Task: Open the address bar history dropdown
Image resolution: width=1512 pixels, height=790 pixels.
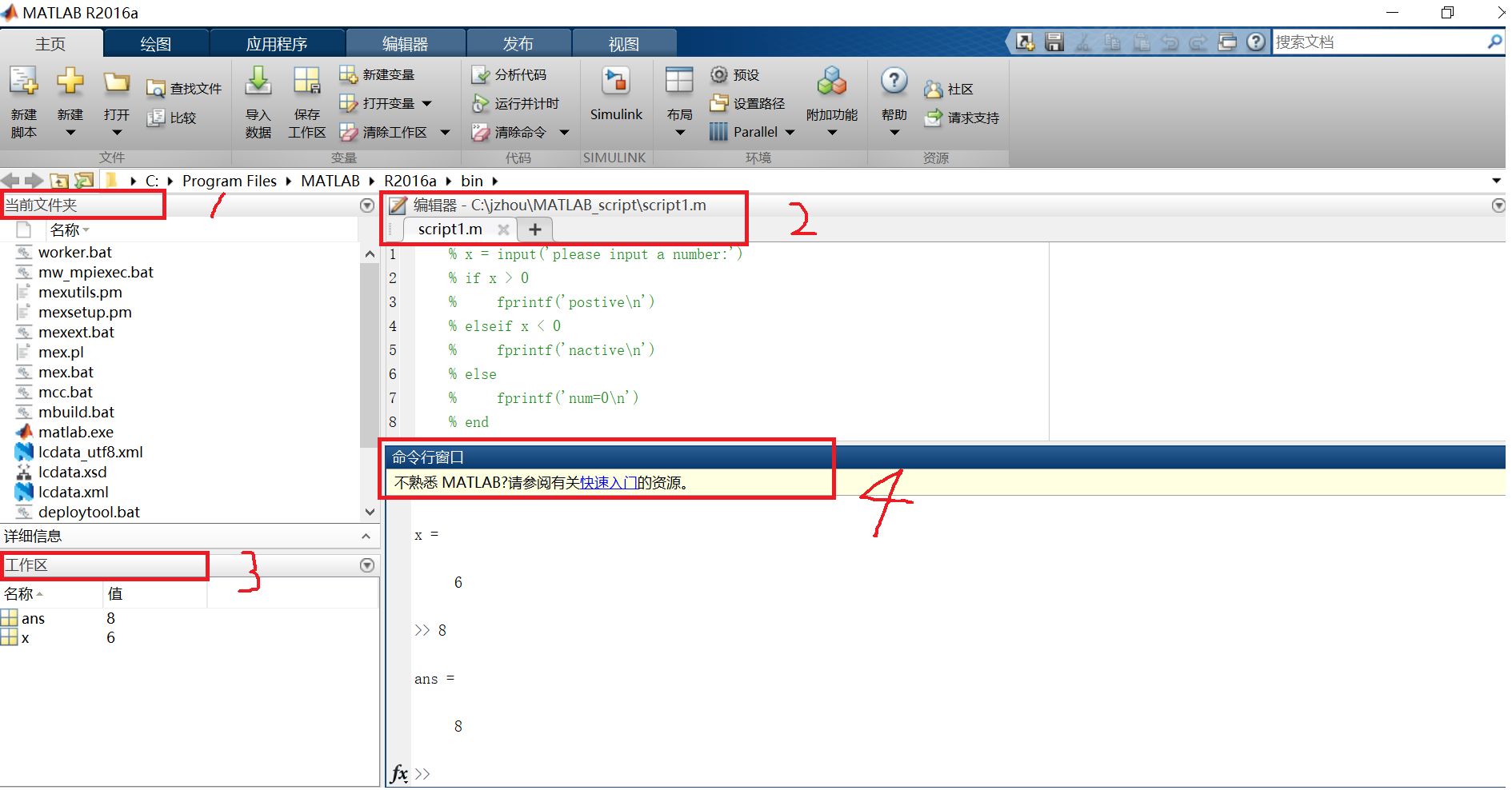Action: pos(1496,181)
